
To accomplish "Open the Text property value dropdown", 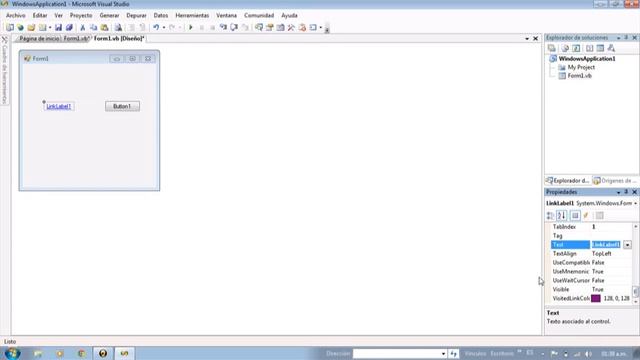I will [627, 245].
